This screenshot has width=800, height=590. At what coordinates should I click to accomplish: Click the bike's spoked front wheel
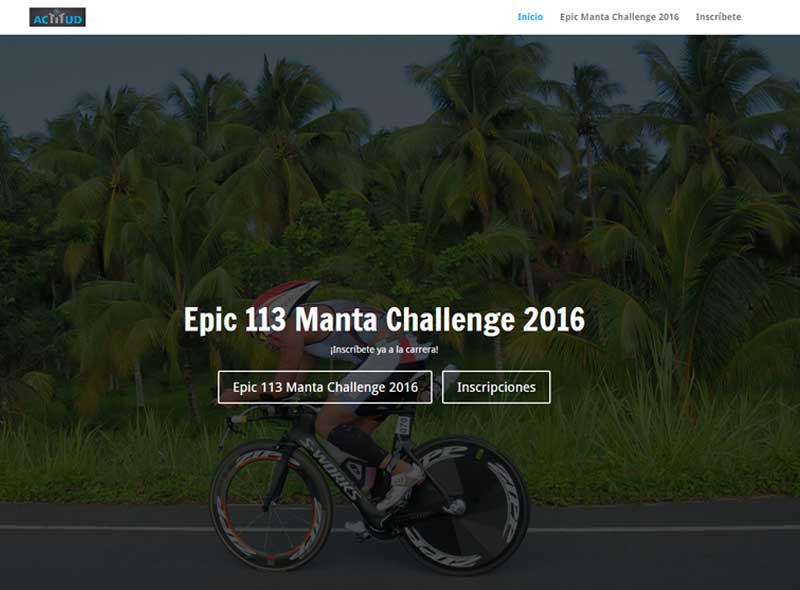point(271,505)
